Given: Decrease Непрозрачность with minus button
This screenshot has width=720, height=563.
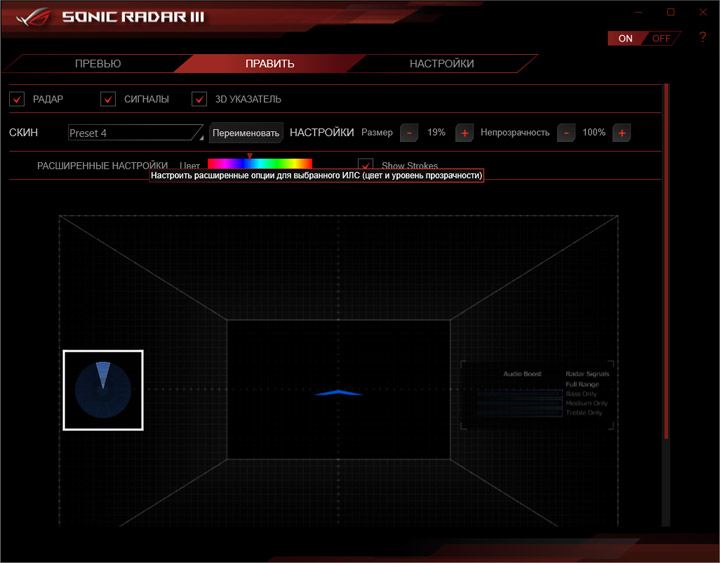Looking at the screenshot, I should [x=566, y=133].
